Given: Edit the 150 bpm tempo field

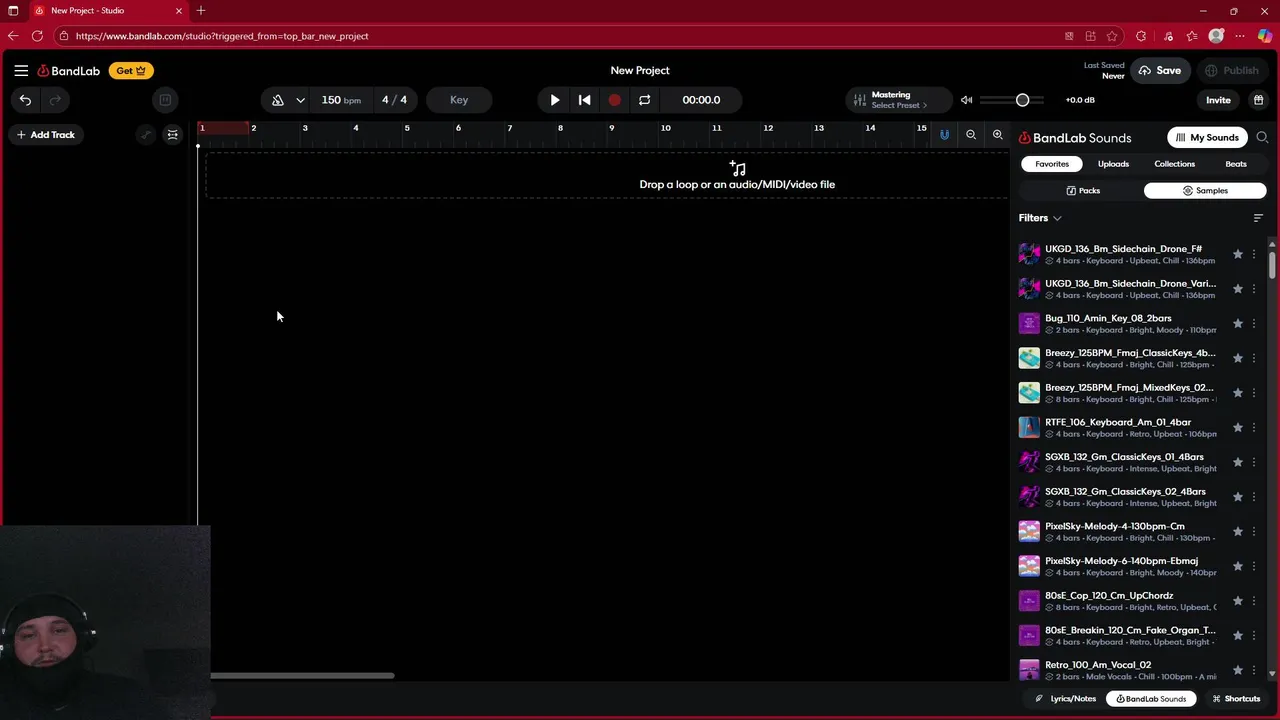Looking at the screenshot, I should pyautogui.click(x=341, y=100).
